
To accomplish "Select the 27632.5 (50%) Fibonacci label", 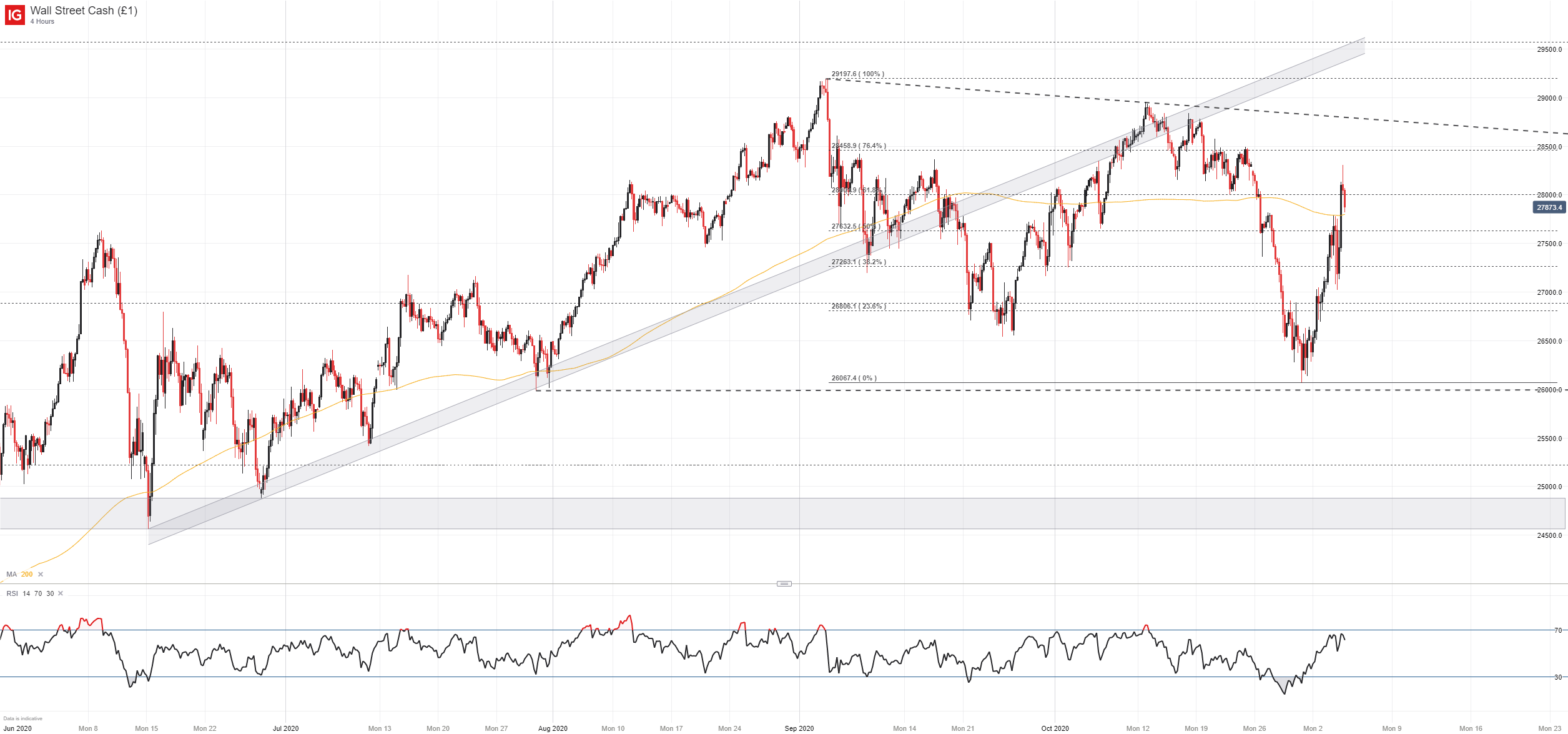I will click(x=855, y=226).
